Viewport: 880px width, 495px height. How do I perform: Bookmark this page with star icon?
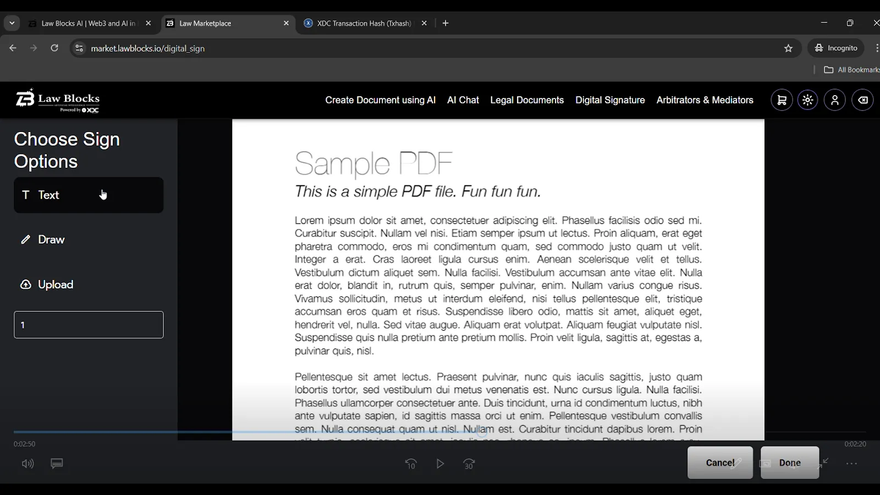(788, 48)
